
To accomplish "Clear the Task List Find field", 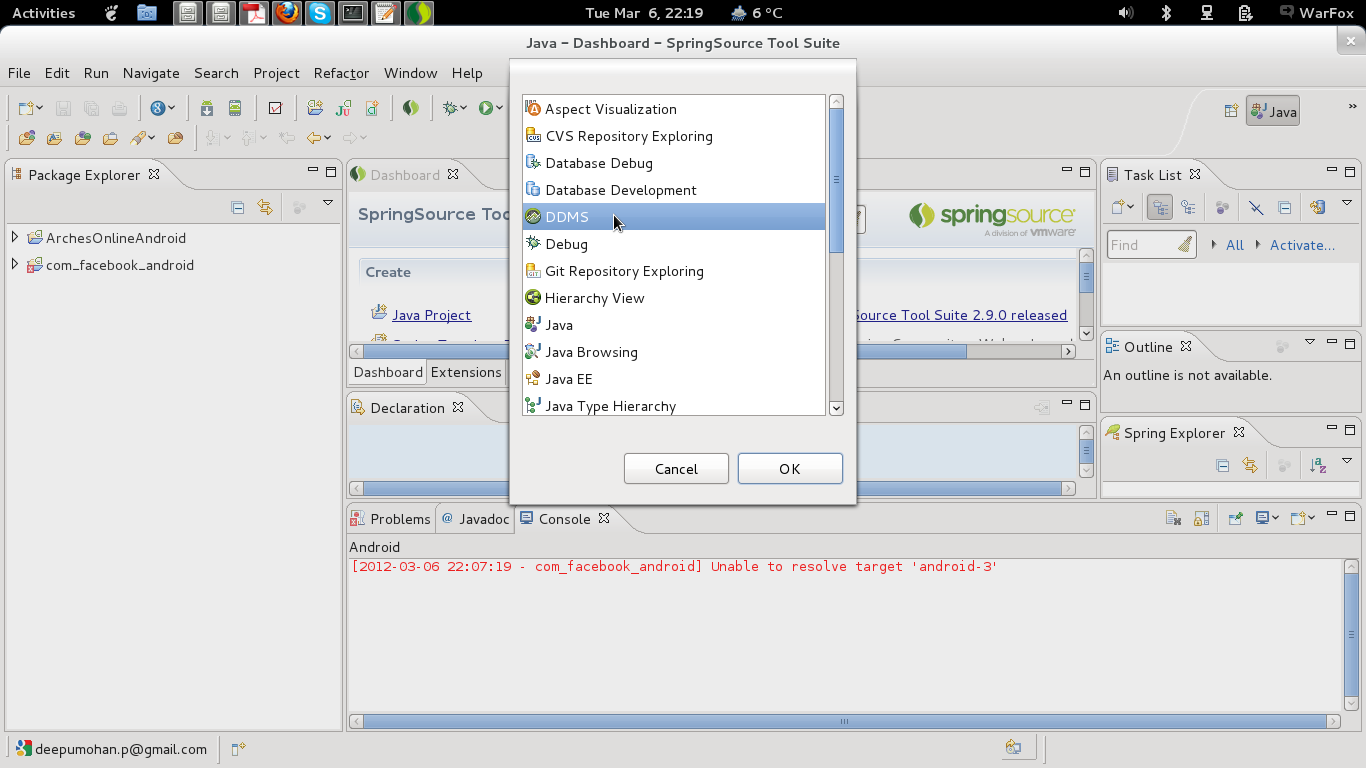I will click(x=1185, y=244).
